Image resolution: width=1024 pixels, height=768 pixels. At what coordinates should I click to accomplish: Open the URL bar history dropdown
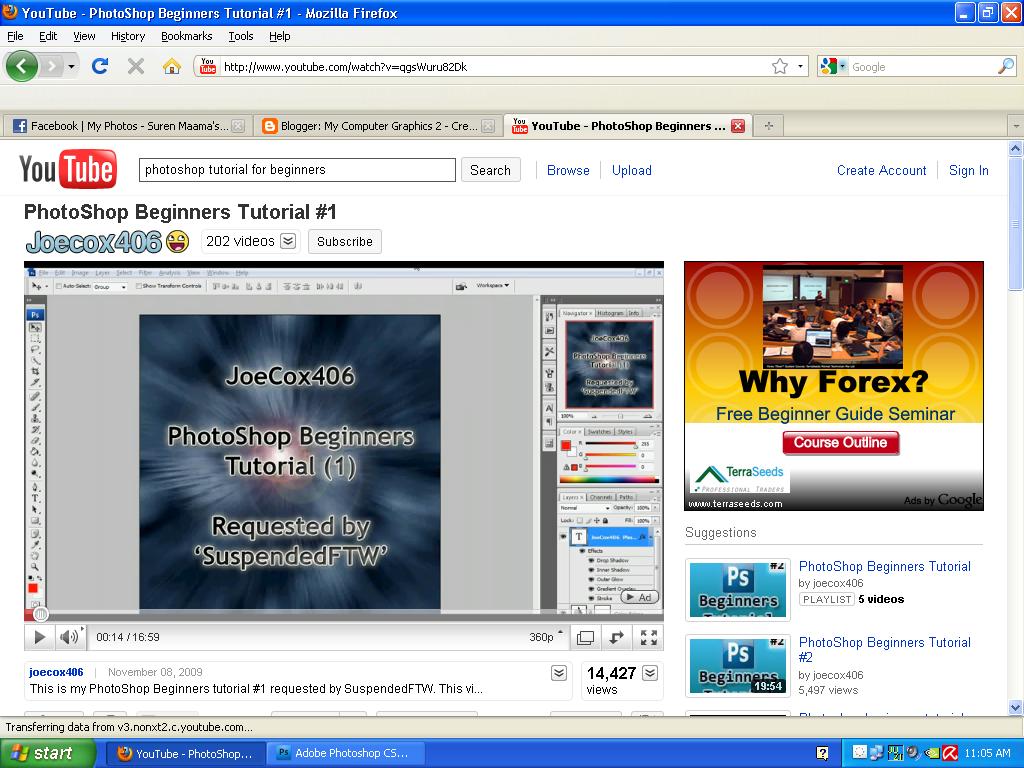pyautogui.click(x=800, y=67)
